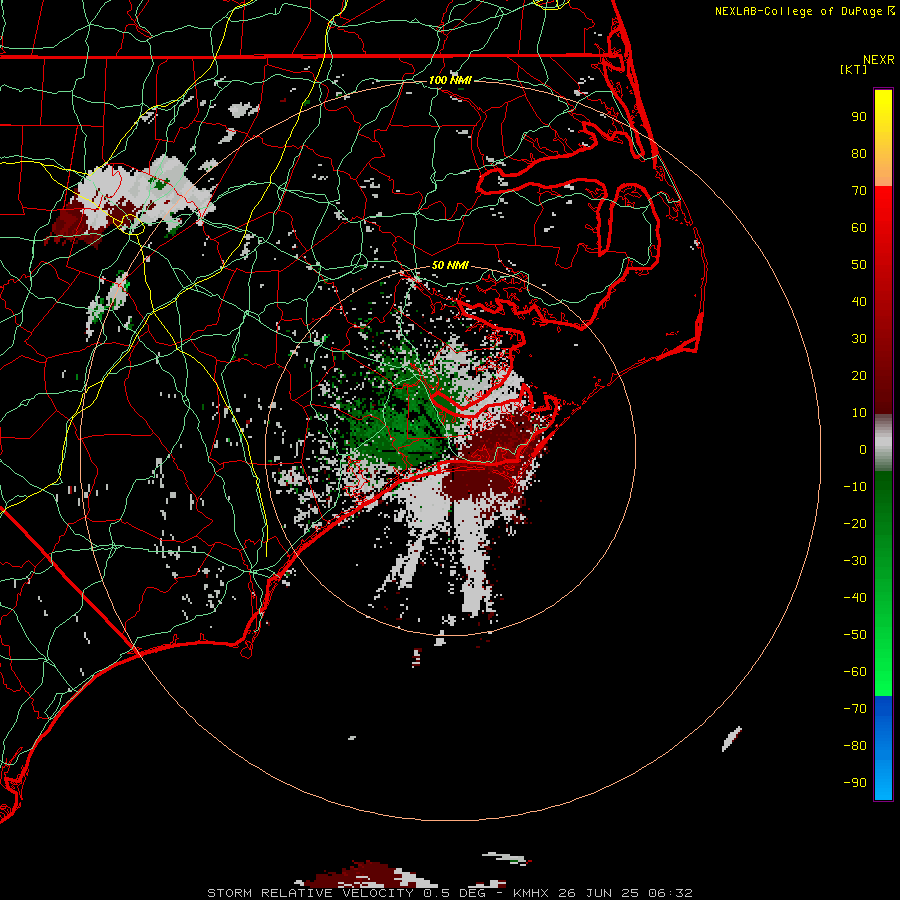Click the 0 value on the velocity scale
Image resolution: width=900 pixels, height=900 pixels.
tap(863, 449)
